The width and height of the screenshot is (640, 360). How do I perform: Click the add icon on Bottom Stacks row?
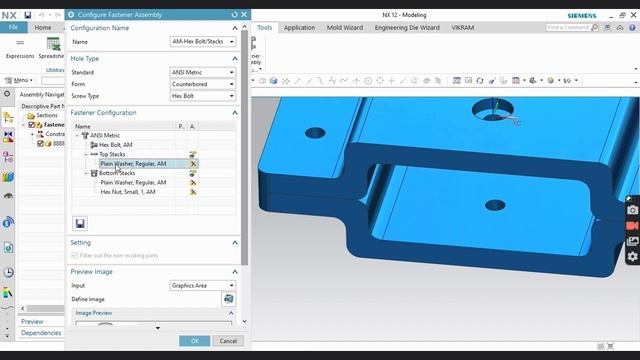[x=193, y=173]
